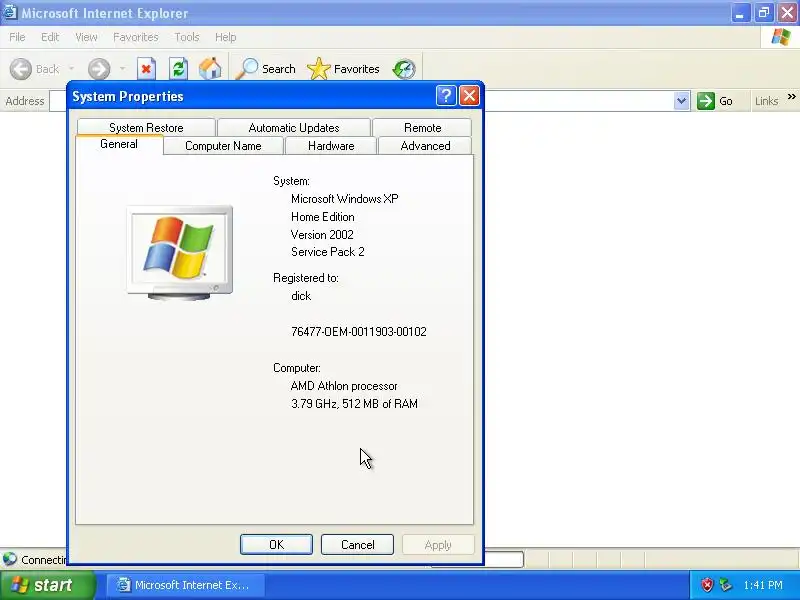Click the Windows XP monitor logo image
The width and height of the screenshot is (800, 600).
pos(180,252)
